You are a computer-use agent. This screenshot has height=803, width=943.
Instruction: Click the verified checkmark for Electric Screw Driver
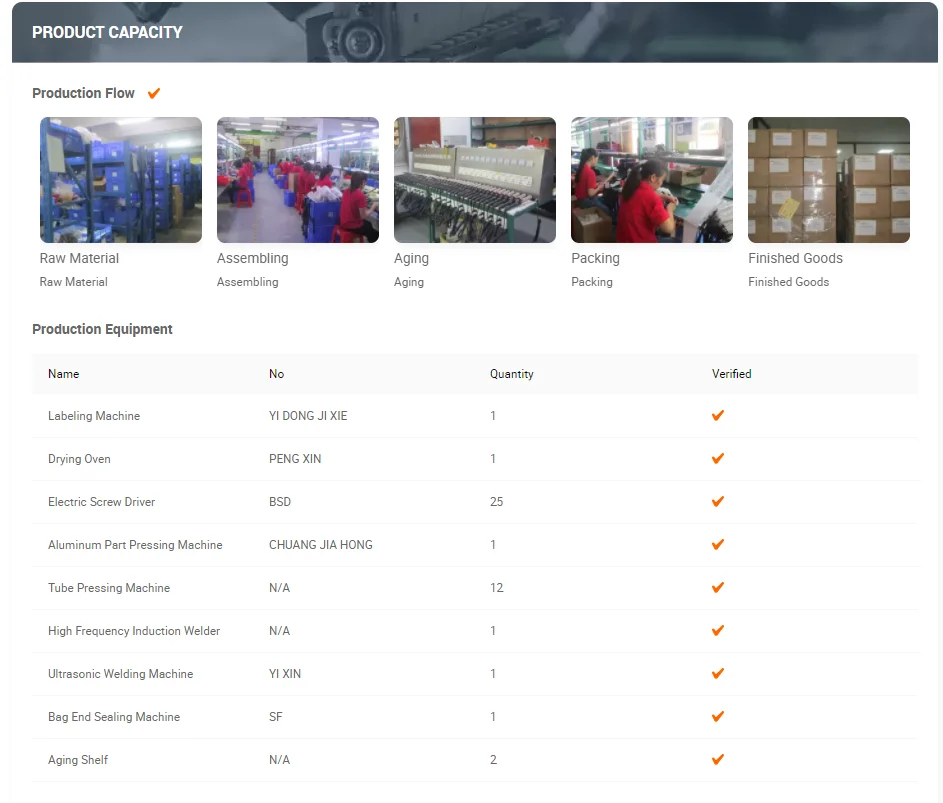tap(717, 502)
